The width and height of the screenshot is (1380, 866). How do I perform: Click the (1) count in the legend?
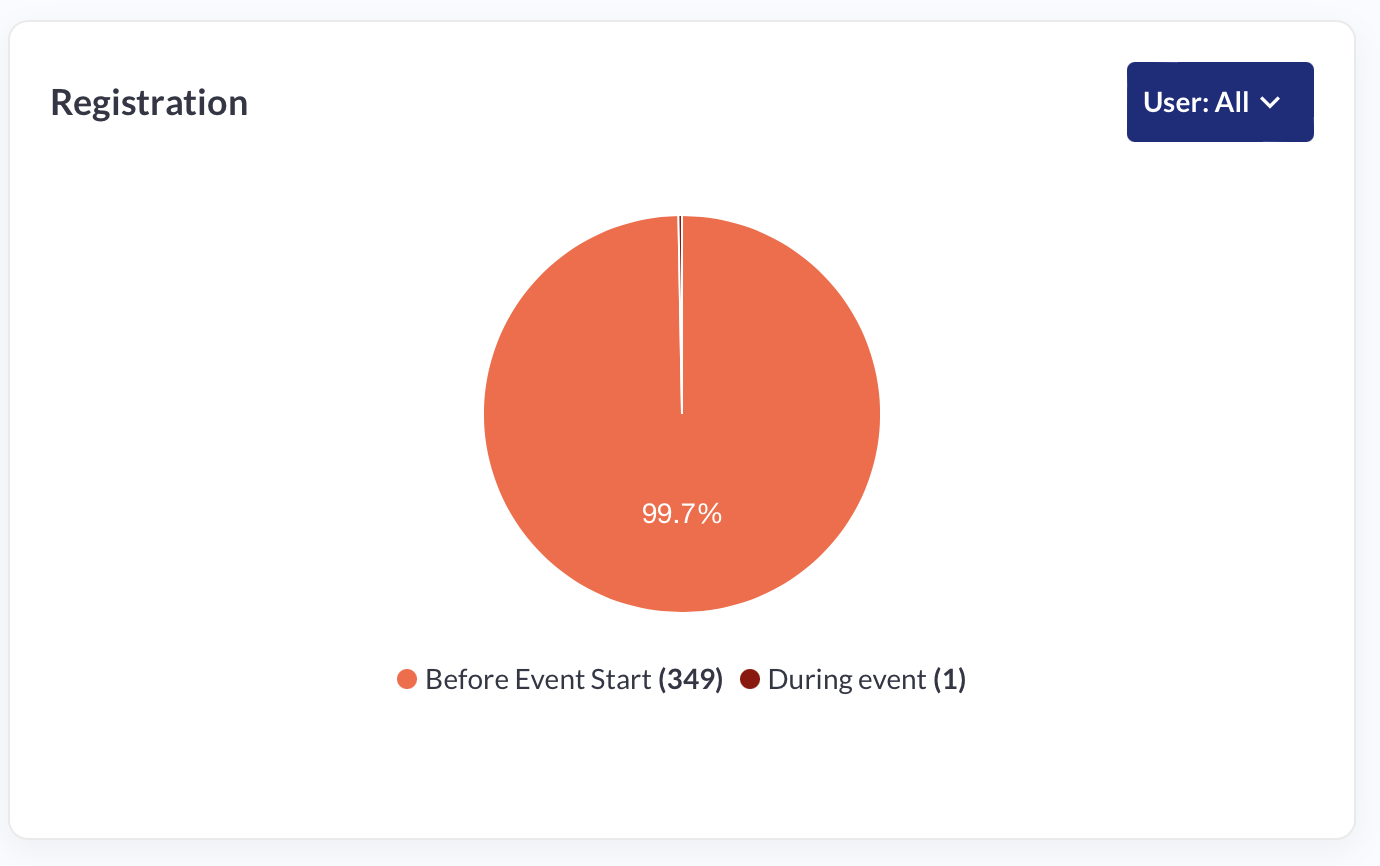point(949,680)
